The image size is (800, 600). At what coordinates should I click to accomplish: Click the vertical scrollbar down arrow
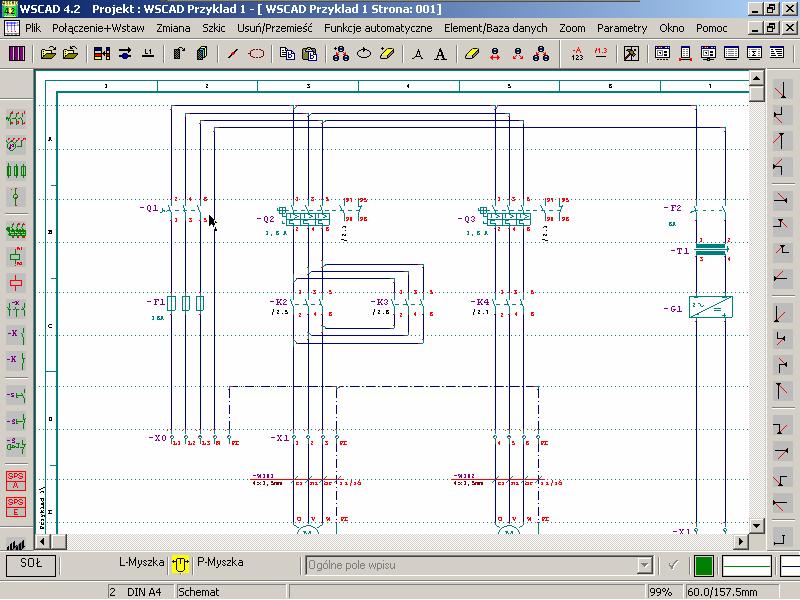point(757,525)
